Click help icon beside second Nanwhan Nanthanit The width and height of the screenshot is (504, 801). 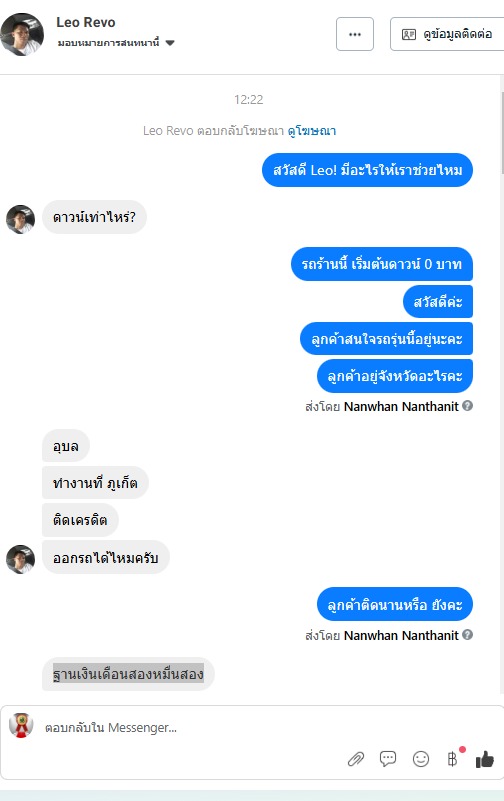coord(467,634)
